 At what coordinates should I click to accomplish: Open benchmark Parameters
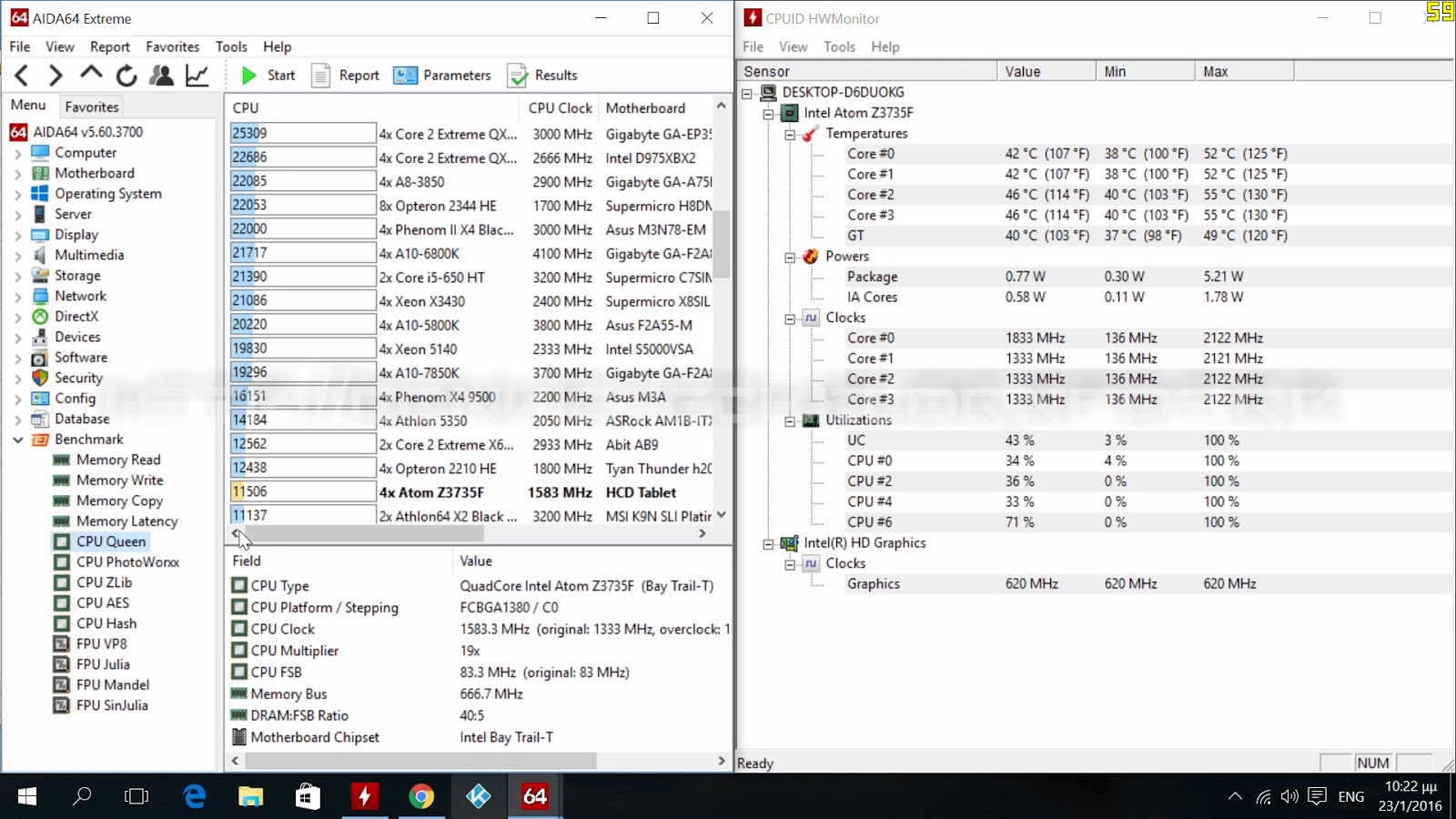coord(442,76)
